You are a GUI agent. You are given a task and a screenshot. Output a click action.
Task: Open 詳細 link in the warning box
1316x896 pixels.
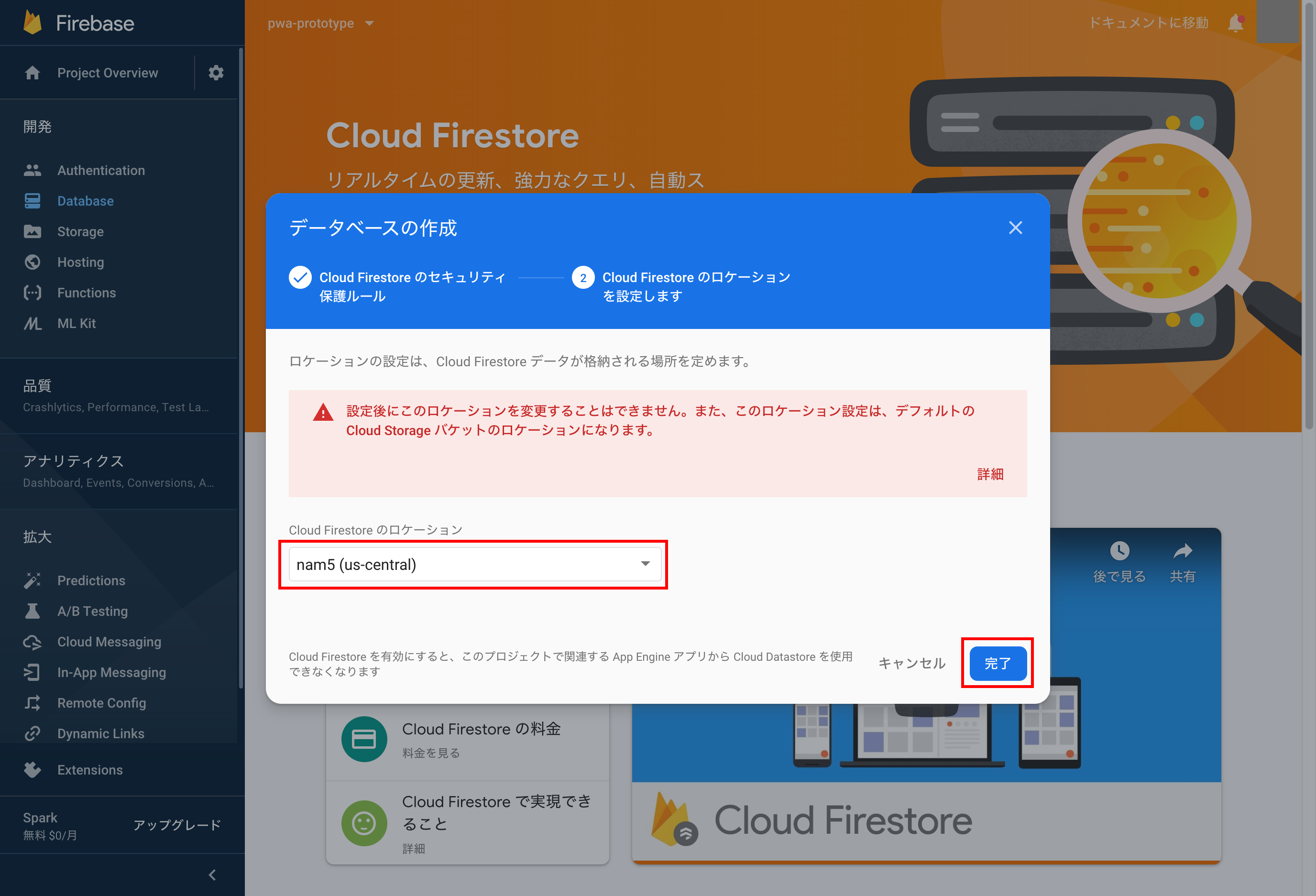coord(990,474)
